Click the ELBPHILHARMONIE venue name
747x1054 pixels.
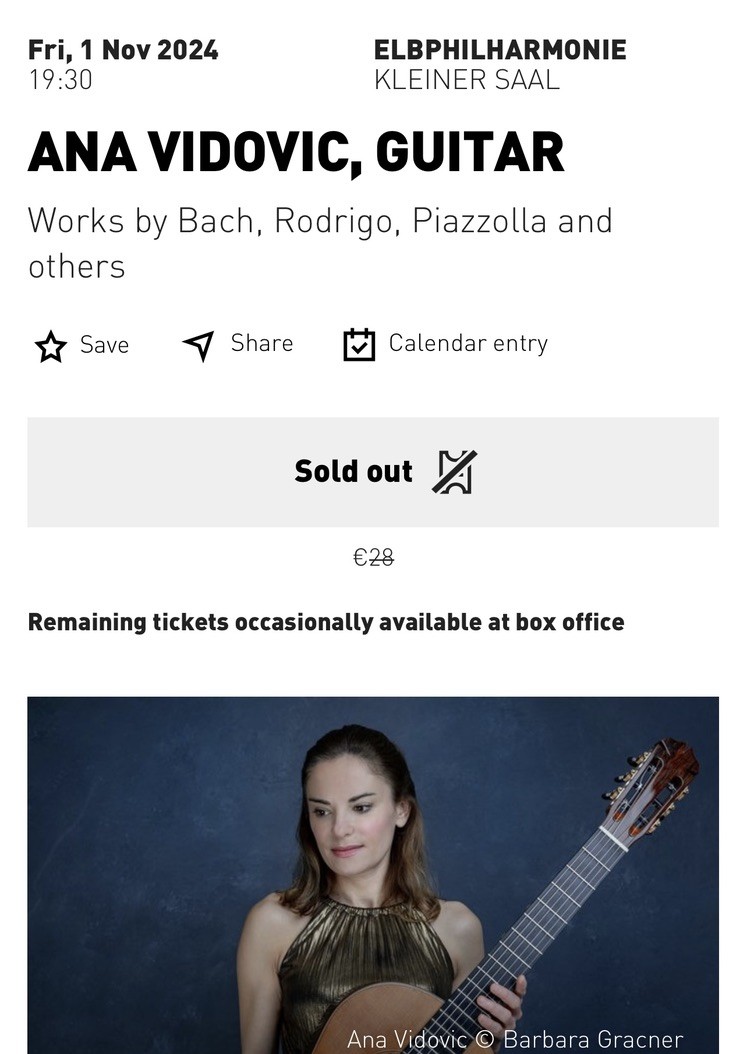(500, 50)
